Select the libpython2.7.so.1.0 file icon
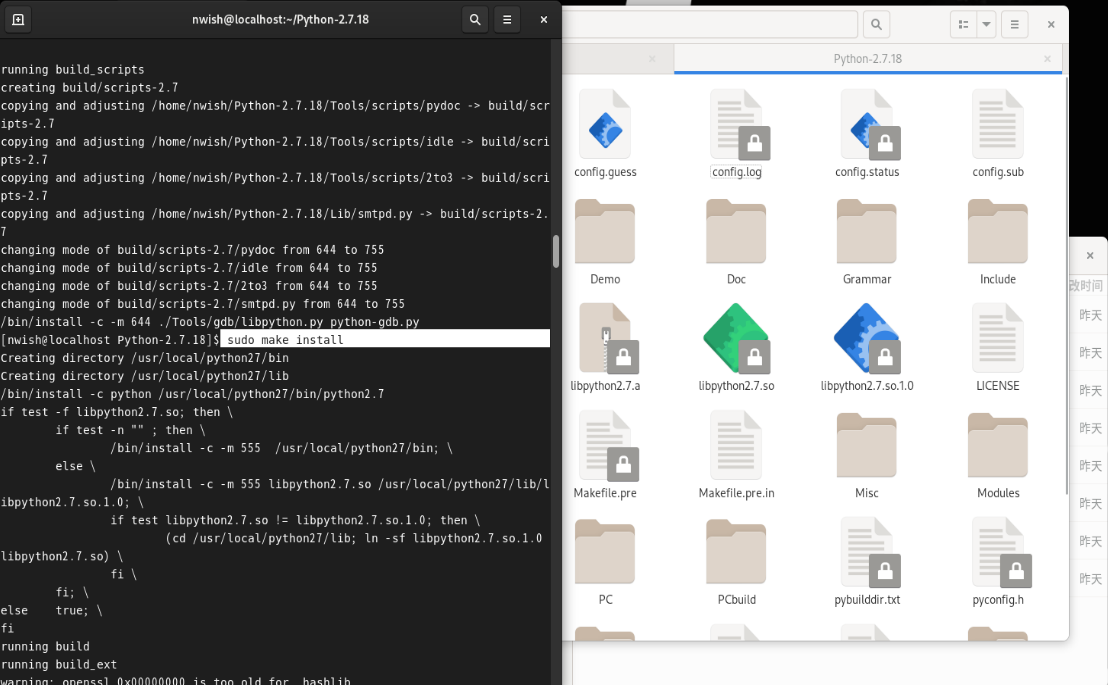Screen dimensions: 1108x685 [x=866, y=339]
